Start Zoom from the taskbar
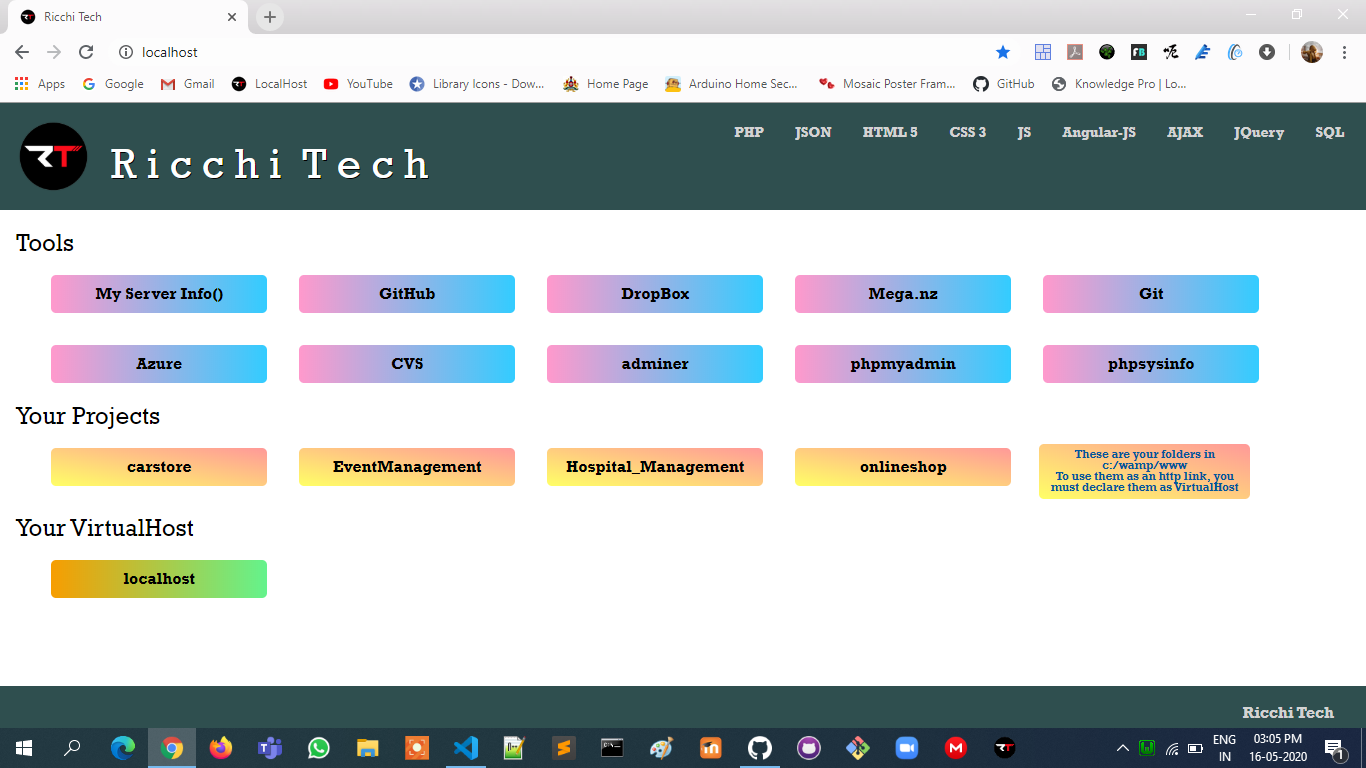The width and height of the screenshot is (1366, 768). (906, 747)
